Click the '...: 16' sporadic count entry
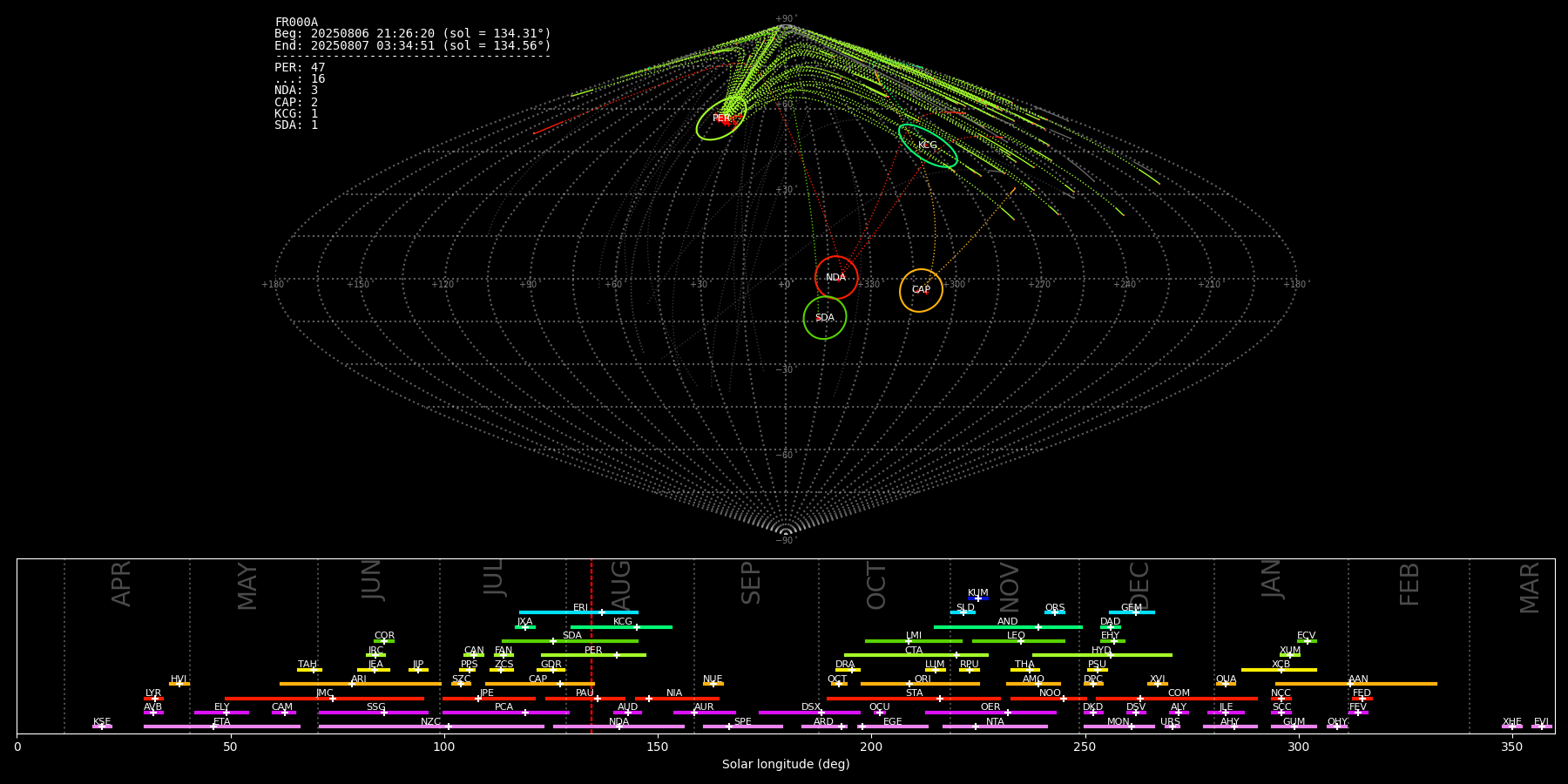This screenshot has width=1568, height=784. coord(300,79)
